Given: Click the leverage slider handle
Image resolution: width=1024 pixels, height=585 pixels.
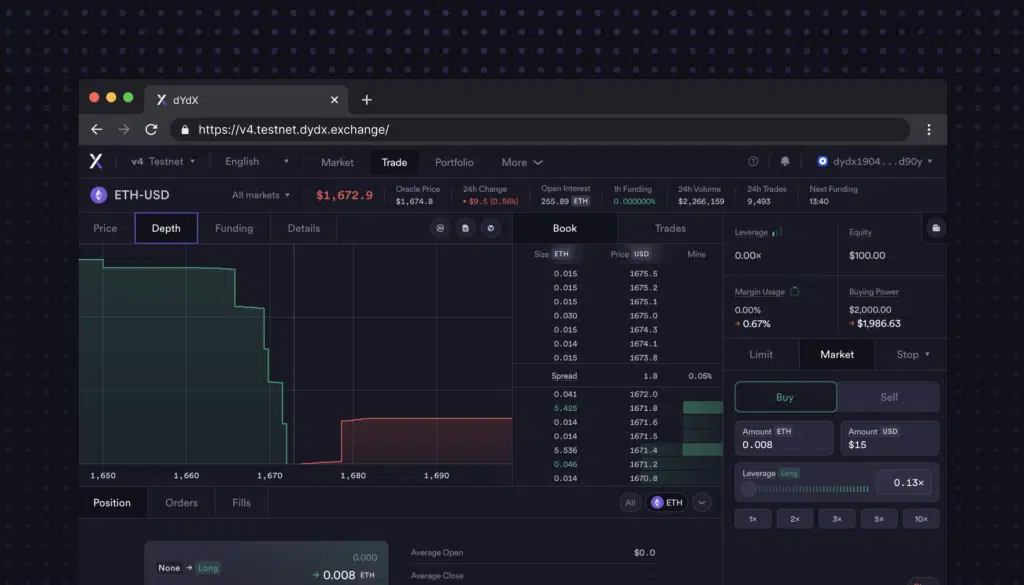Looking at the screenshot, I should pyautogui.click(x=749, y=489).
